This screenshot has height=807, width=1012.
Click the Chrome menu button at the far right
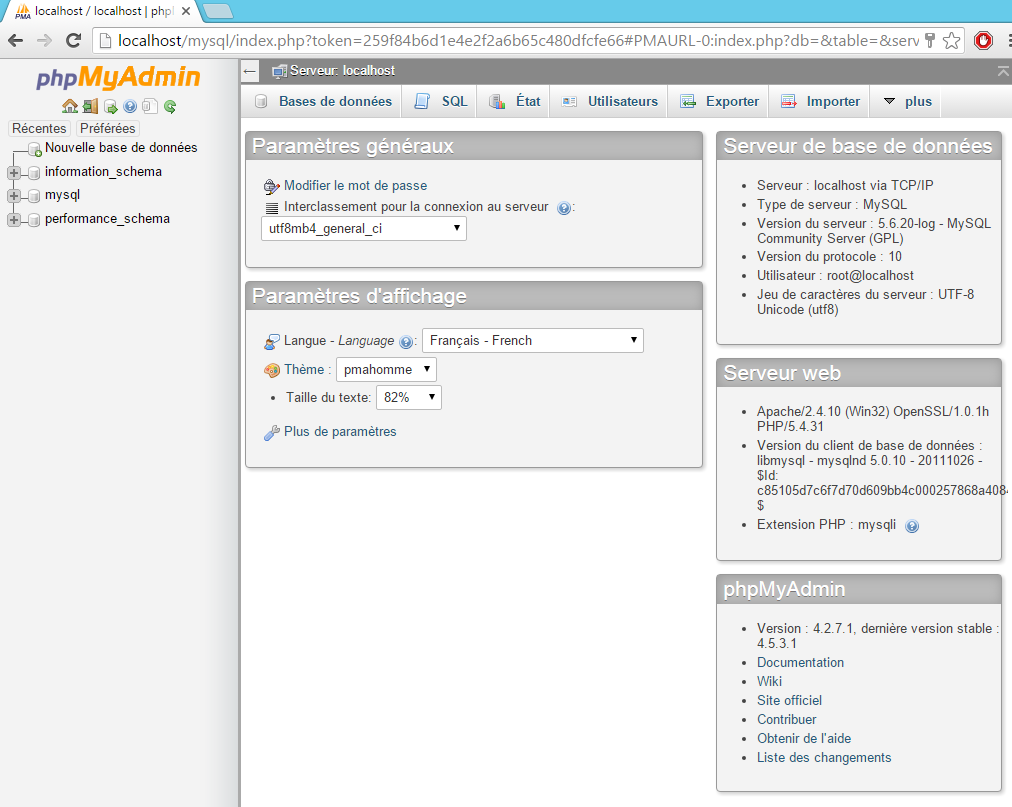(1008, 41)
